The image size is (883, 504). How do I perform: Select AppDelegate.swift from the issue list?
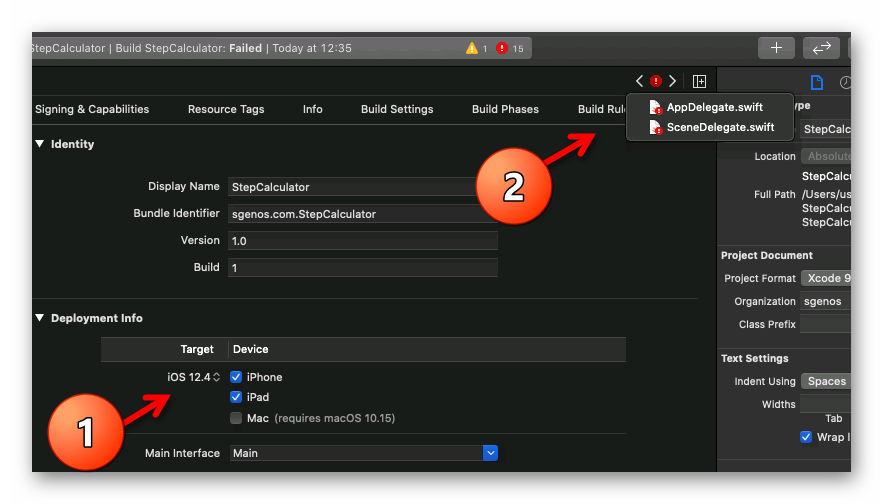714,107
